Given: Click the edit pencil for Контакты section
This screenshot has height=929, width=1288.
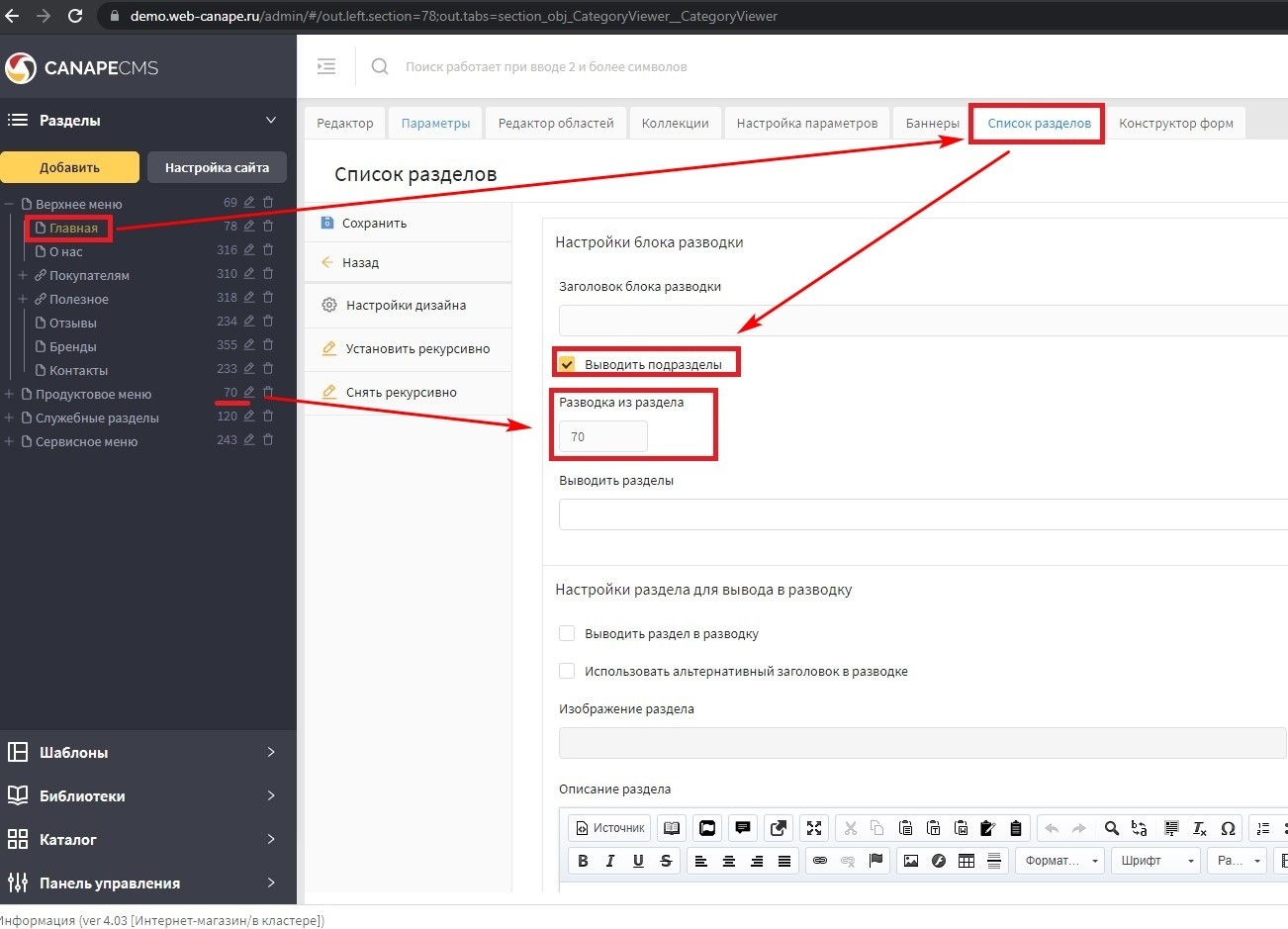Looking at the screenshot, I should (x=249, y=369).
